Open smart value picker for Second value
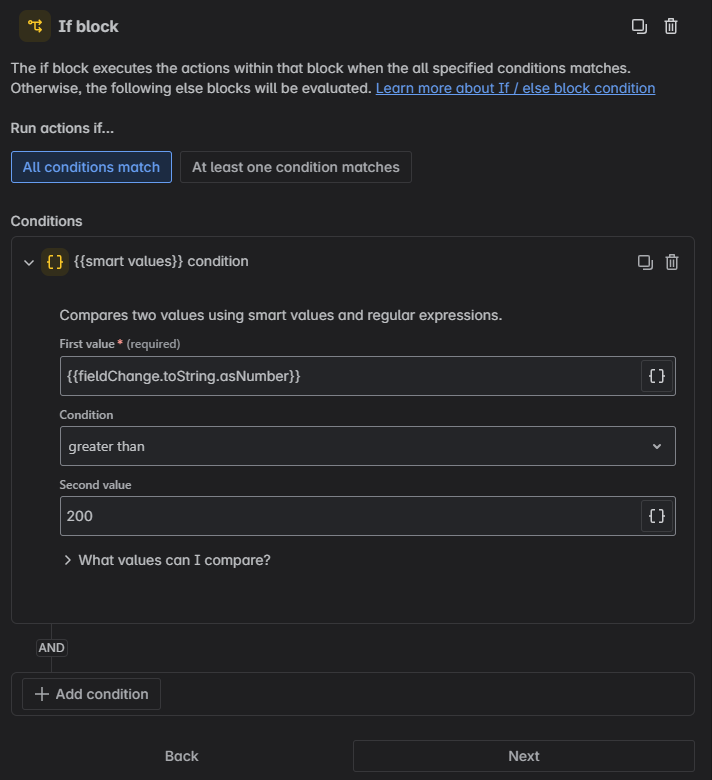This screenshot has height=780, width=712. click(657, 516)
